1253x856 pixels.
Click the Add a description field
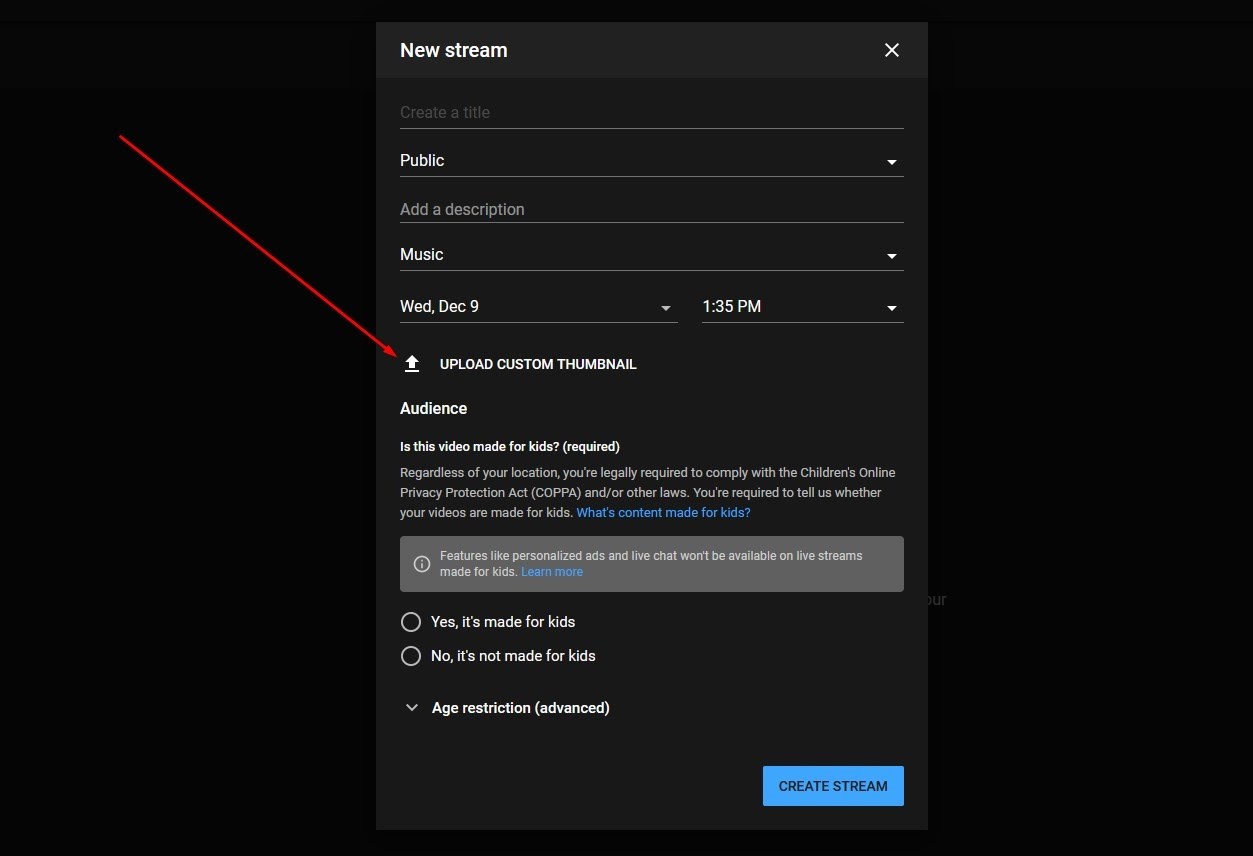coord(652,209)
